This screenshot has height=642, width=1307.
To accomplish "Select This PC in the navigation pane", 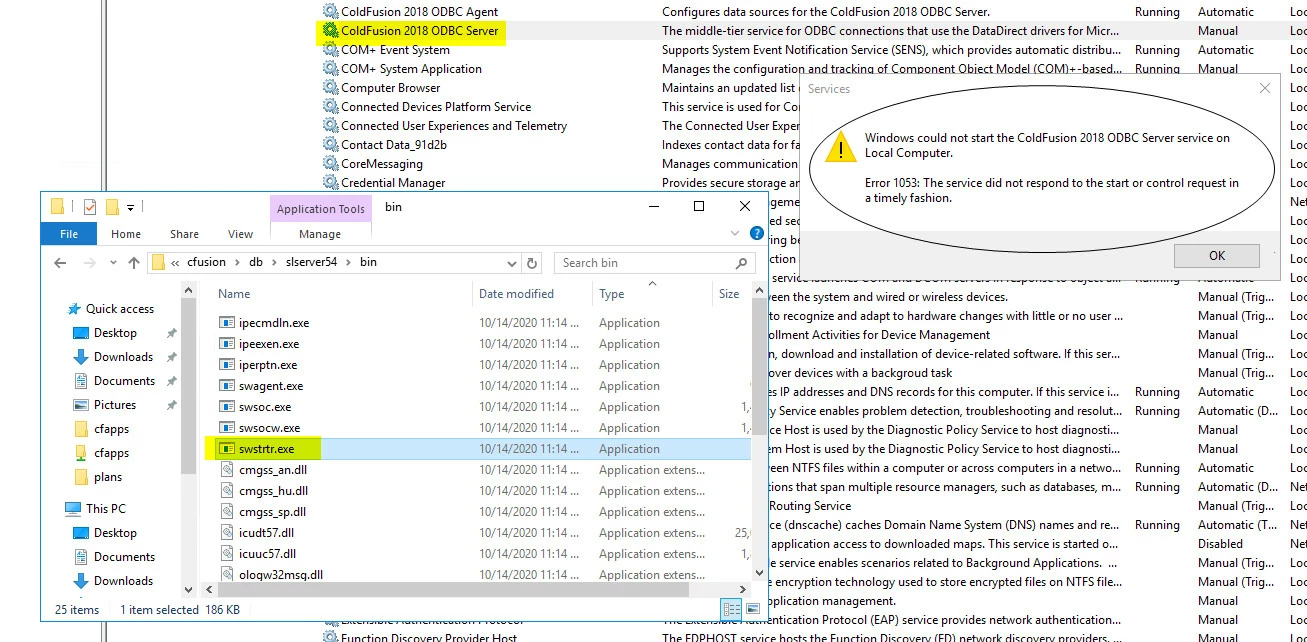I will point(105,508).
